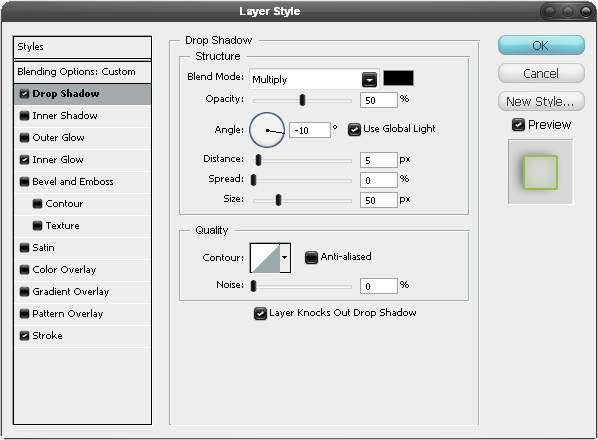Viewport: 598px width, 440px height.
Task: Click the style preview thumbnail
Action: tap(540, 172)
